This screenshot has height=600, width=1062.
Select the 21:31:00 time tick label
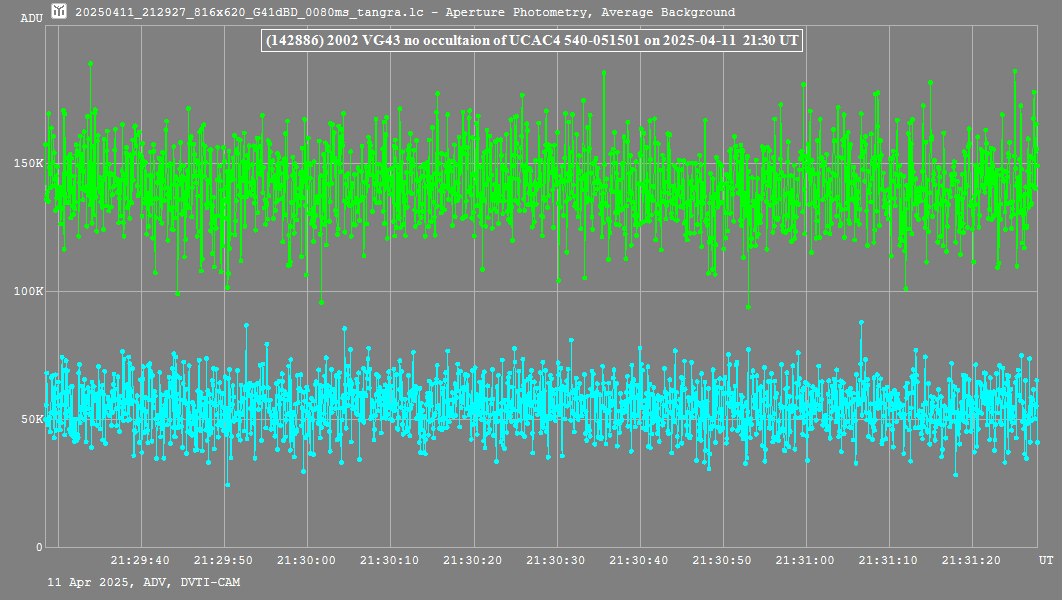click(x=805, y=561)
